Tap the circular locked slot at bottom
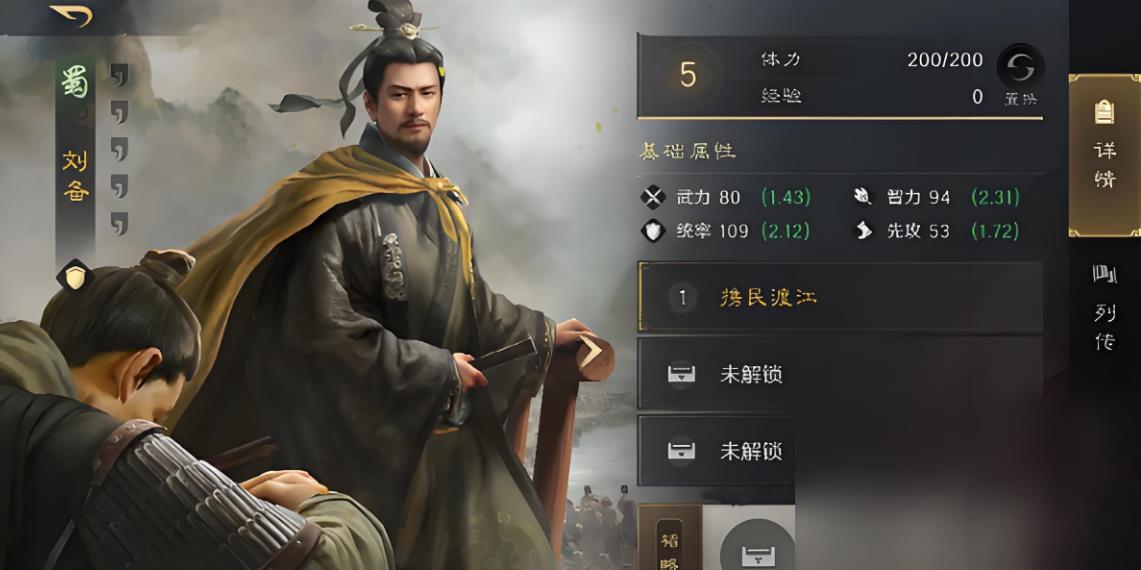Screen dimensions: 1141x570 (x=757, y=546)
